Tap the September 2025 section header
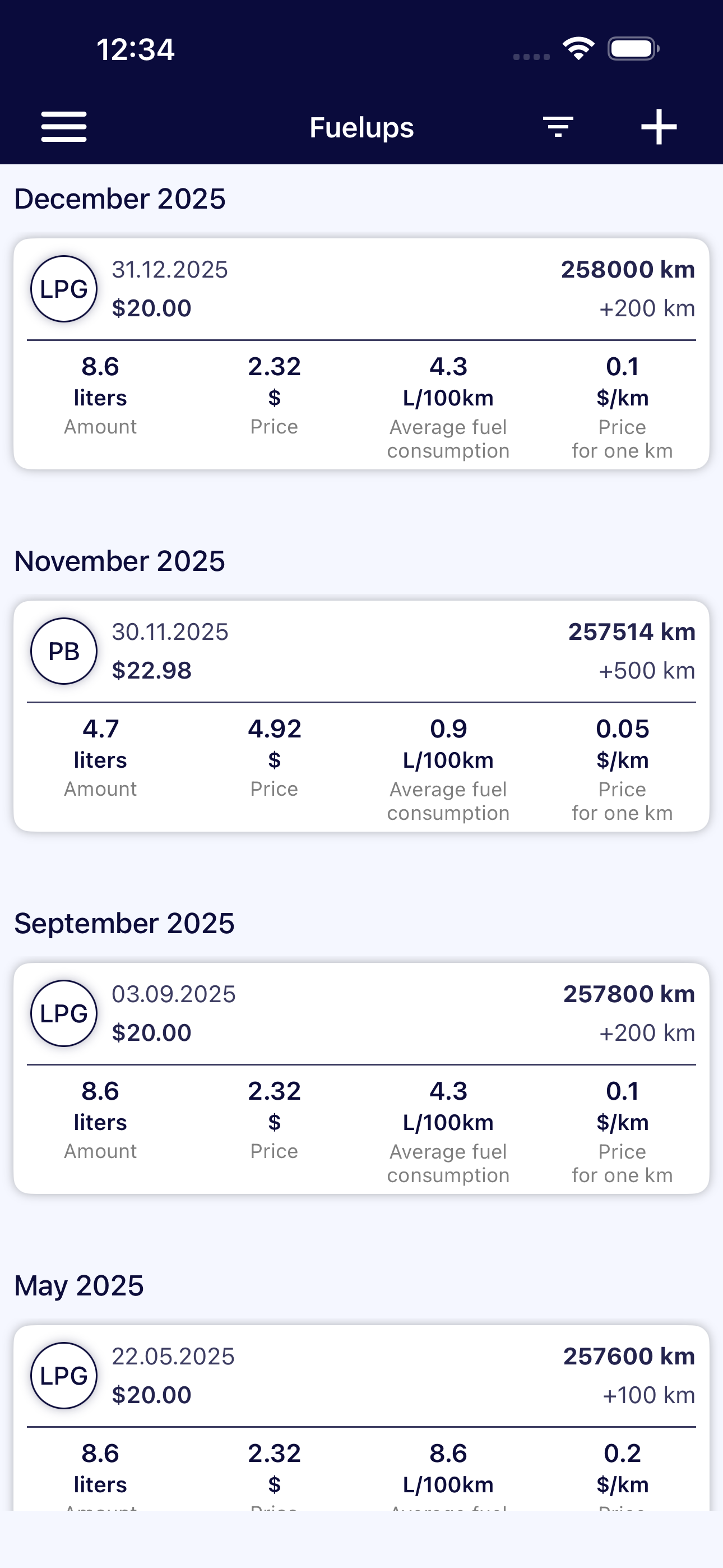This screenshot has width=723, height=1568. pyautogui.click(x=124, y=924)
